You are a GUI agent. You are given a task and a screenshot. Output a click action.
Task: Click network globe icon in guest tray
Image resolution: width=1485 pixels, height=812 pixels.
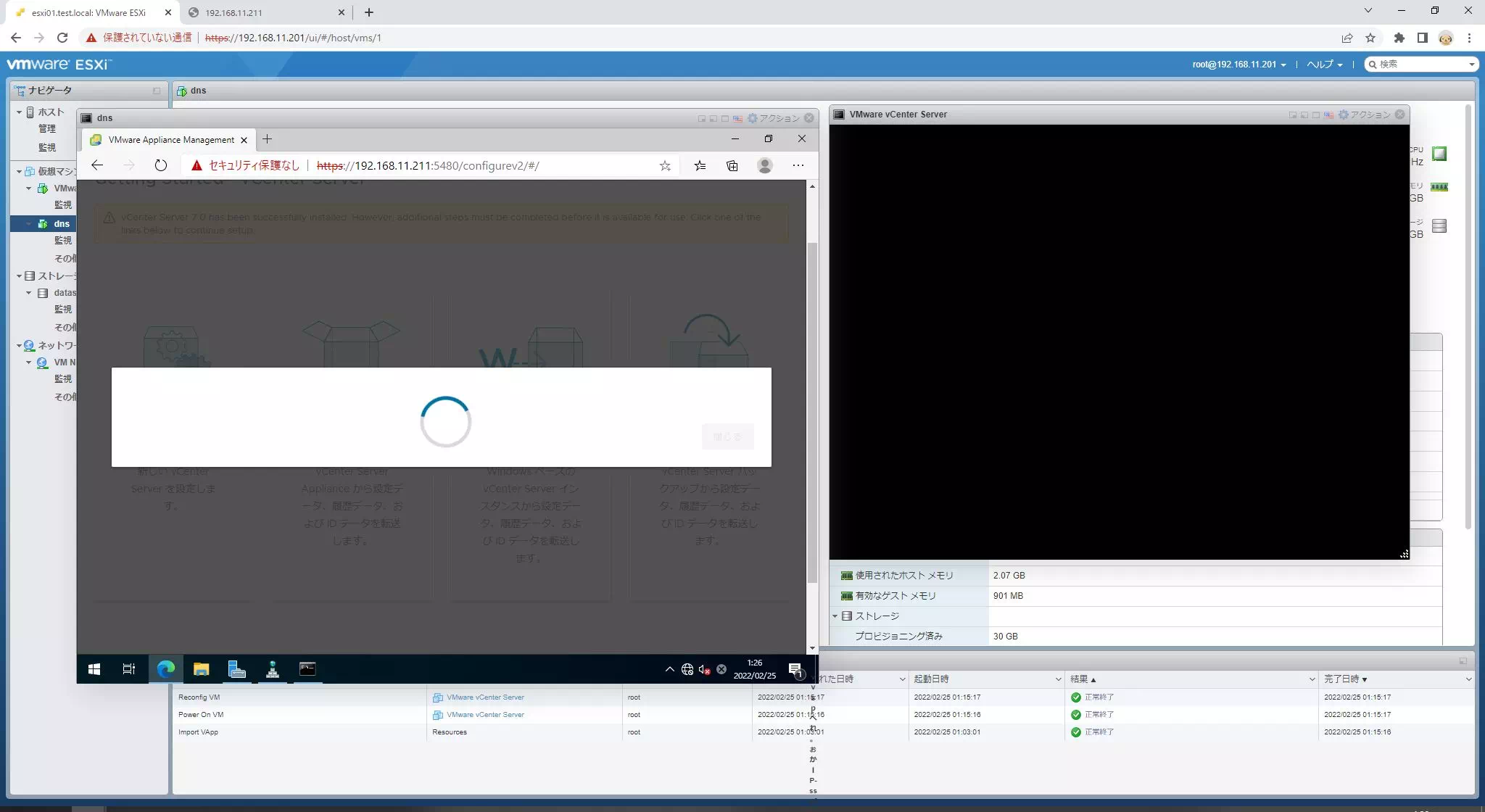pyautogui.click(x=687, y=669)
